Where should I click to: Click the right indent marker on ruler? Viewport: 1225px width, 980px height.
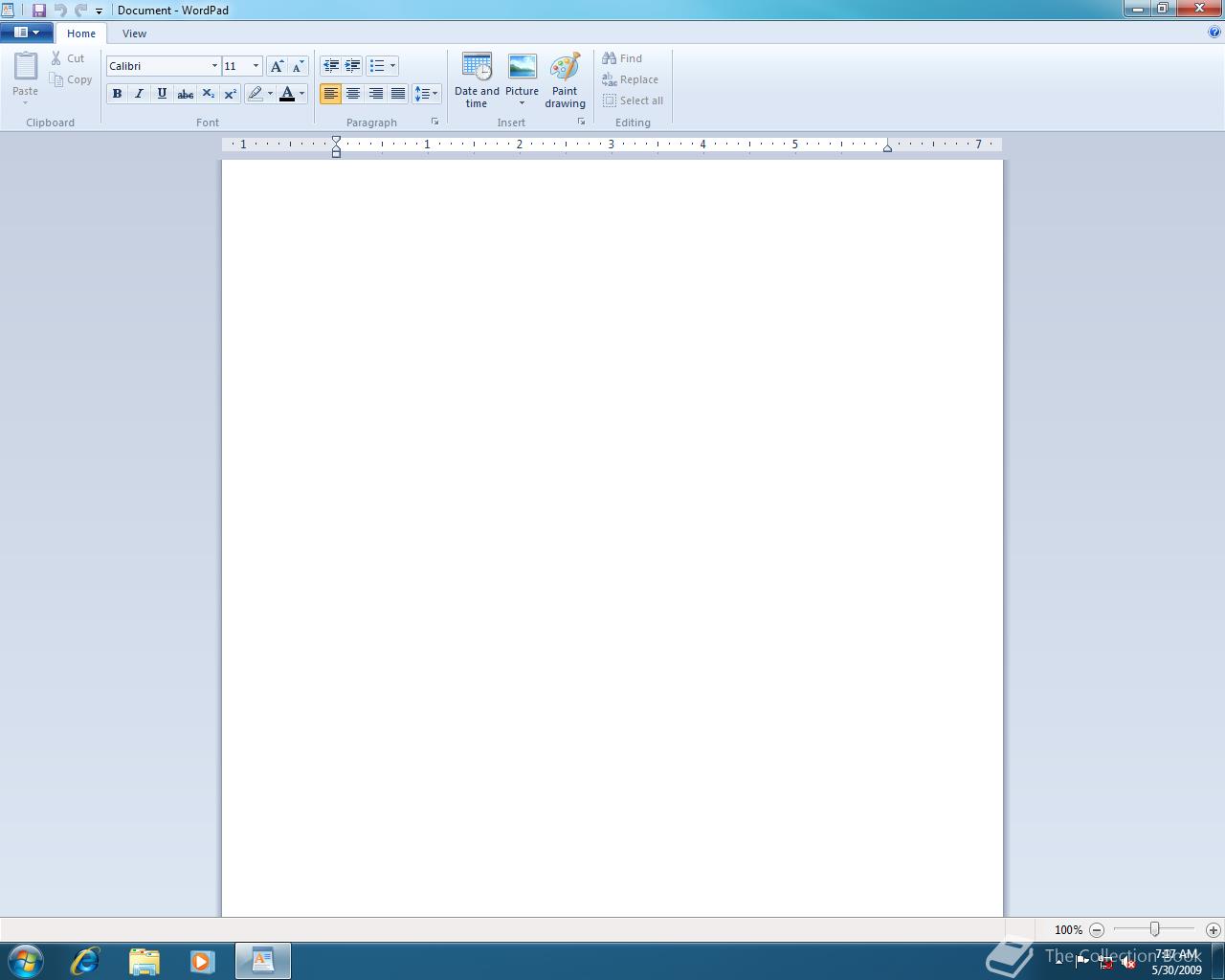pyautogui.click(x=887, y=147)
